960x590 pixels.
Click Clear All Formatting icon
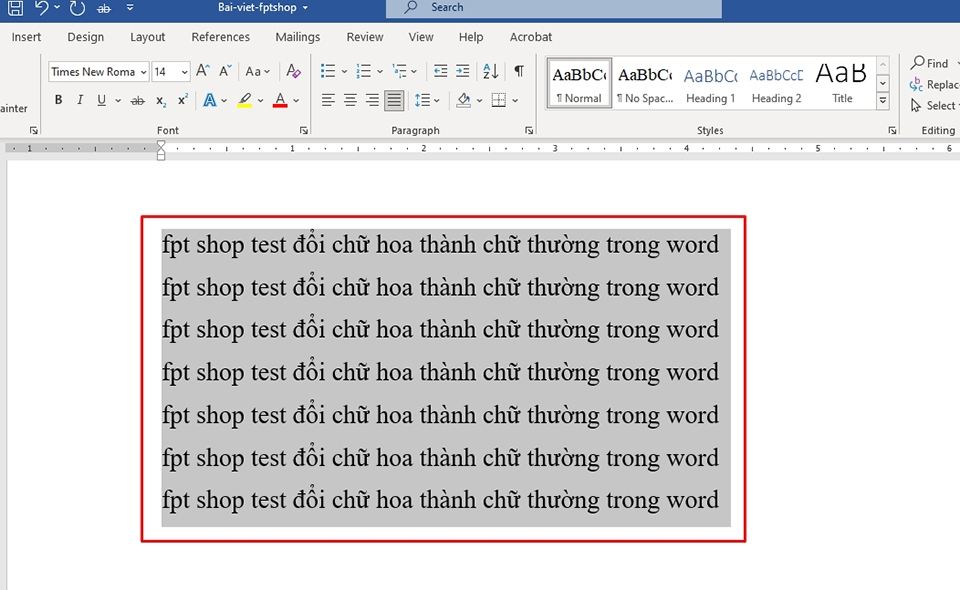pos(293,71)
